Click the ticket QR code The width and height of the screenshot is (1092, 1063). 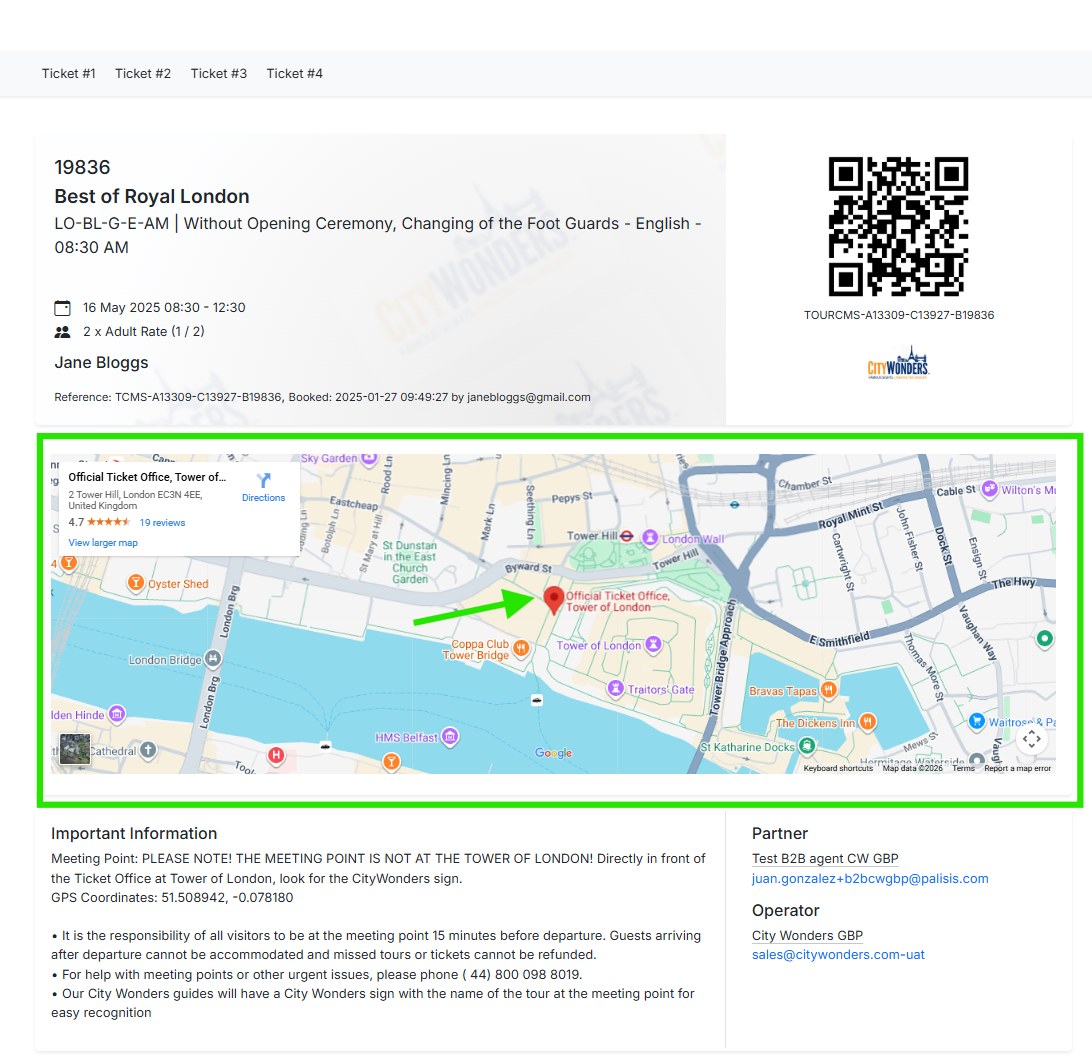tap(898, 226)
